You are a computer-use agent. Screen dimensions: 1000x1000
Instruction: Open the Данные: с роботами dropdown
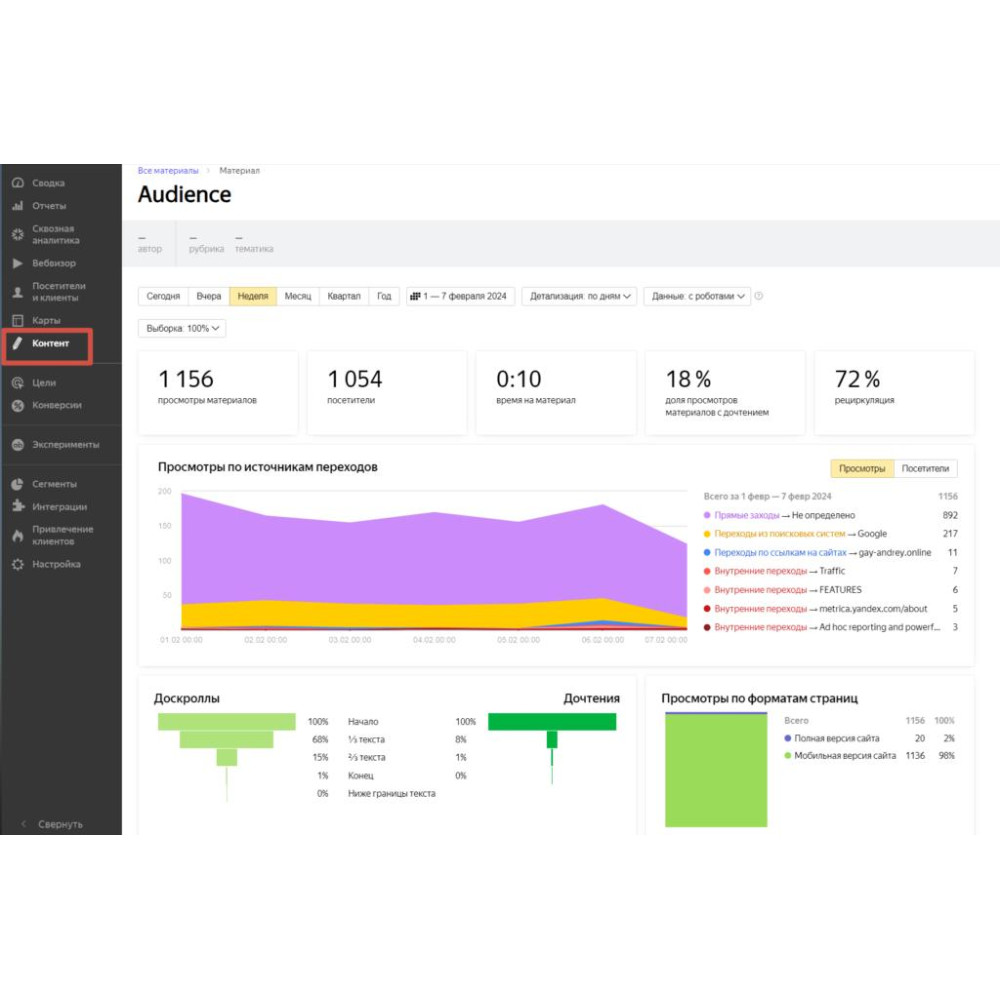coord(699,297)
